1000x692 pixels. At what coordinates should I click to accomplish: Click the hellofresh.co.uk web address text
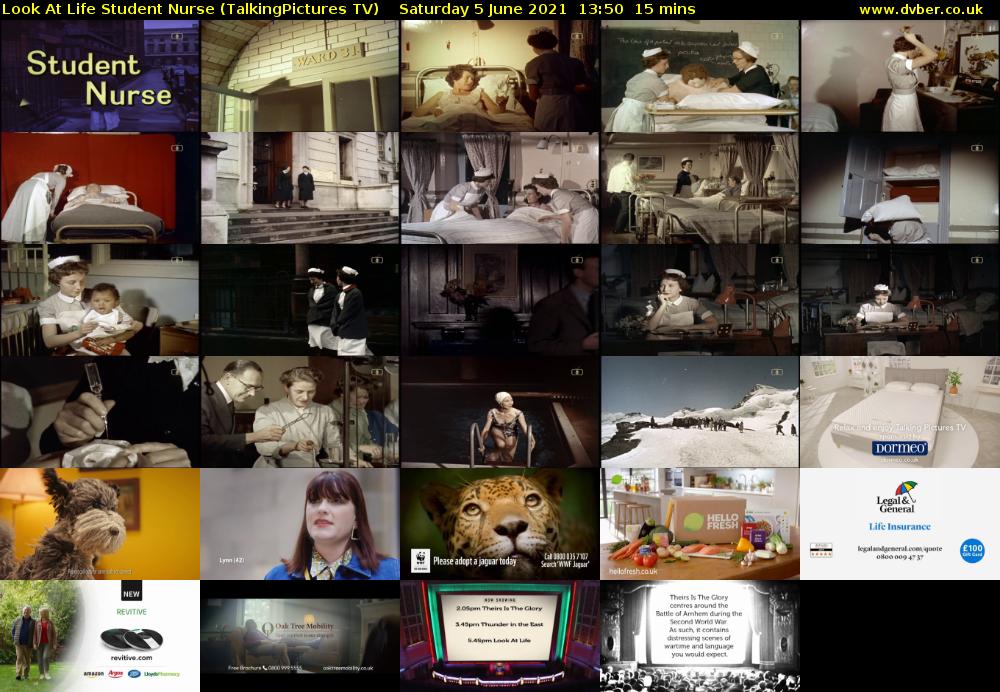click(633, 571)
